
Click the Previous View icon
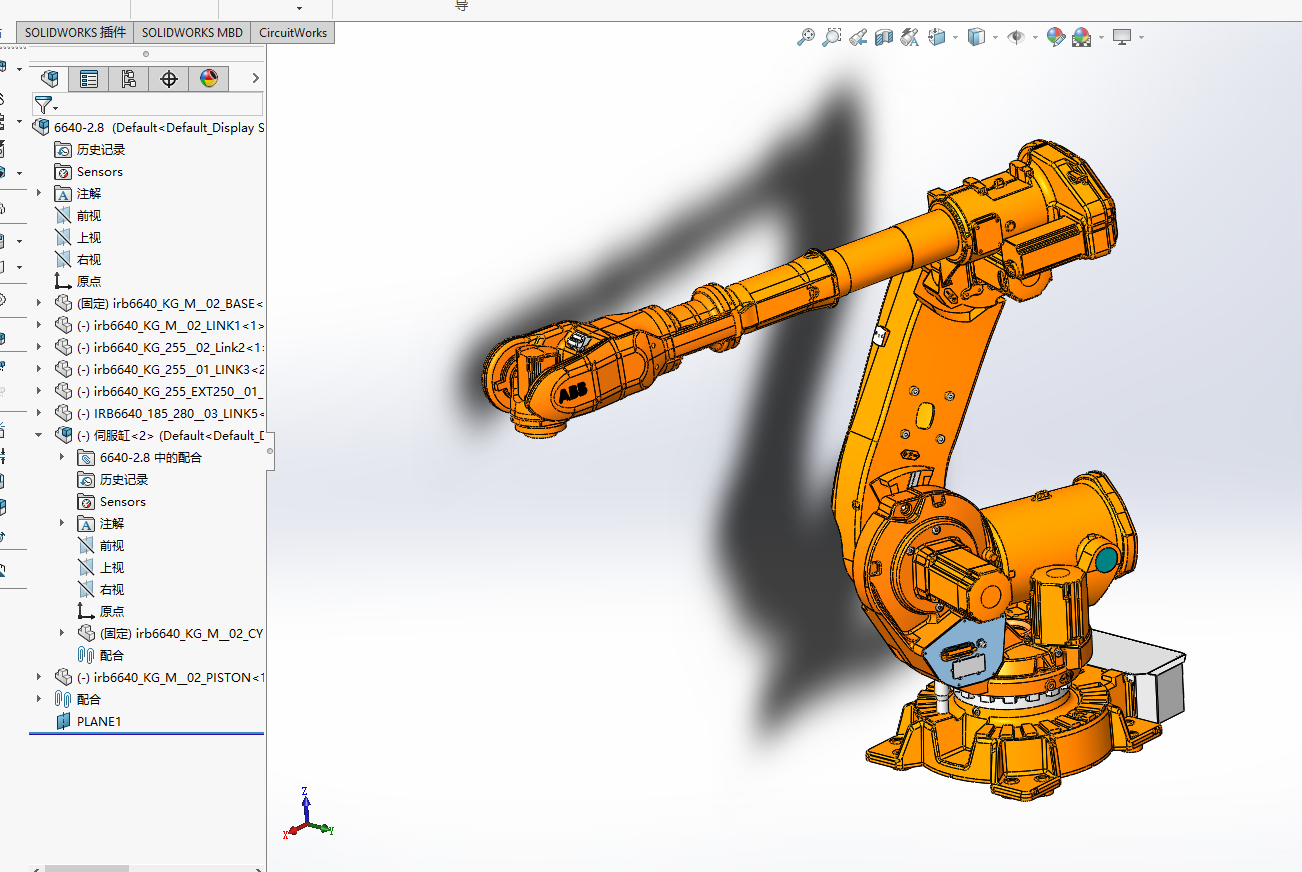[858, 37]
